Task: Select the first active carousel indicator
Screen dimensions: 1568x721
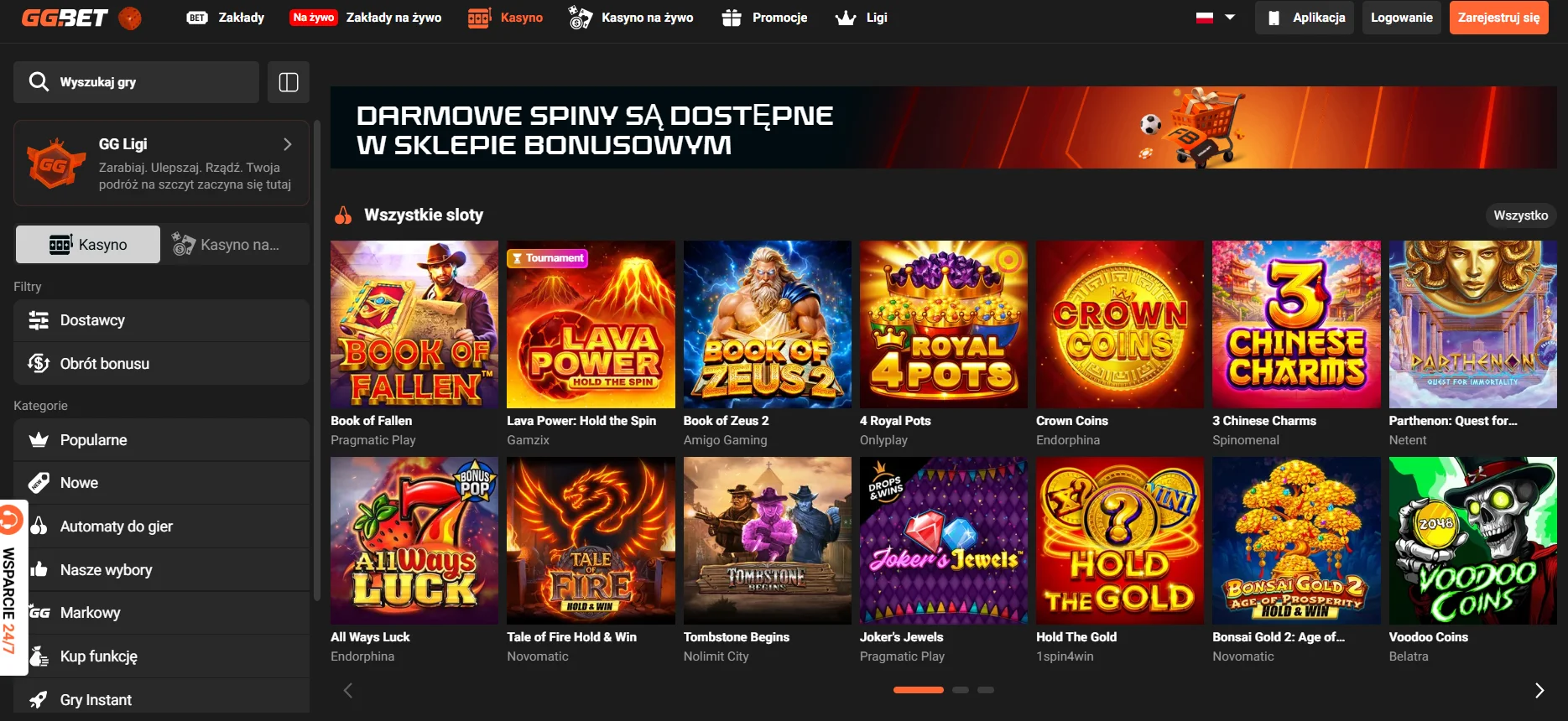Action: click(x=919, y=690)
